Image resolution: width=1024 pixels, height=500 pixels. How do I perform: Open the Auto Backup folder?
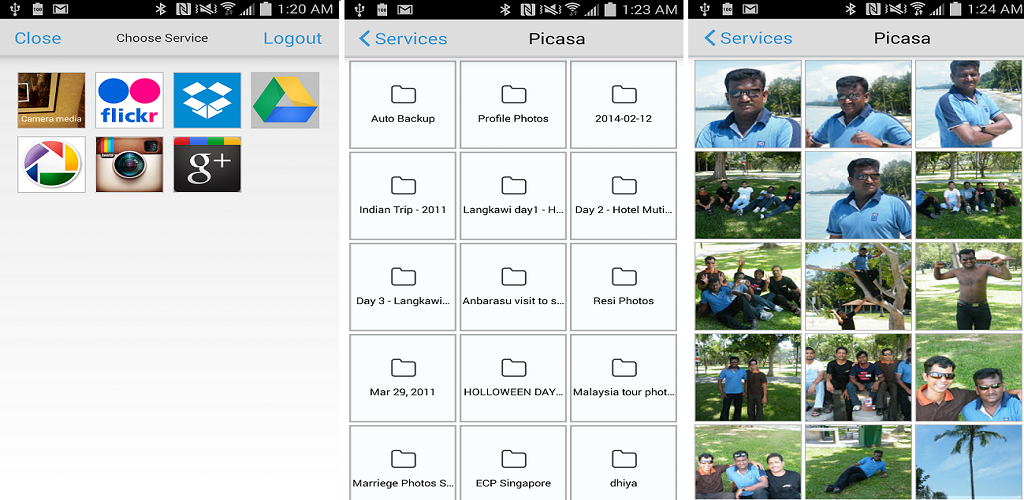tap(403, 104)
